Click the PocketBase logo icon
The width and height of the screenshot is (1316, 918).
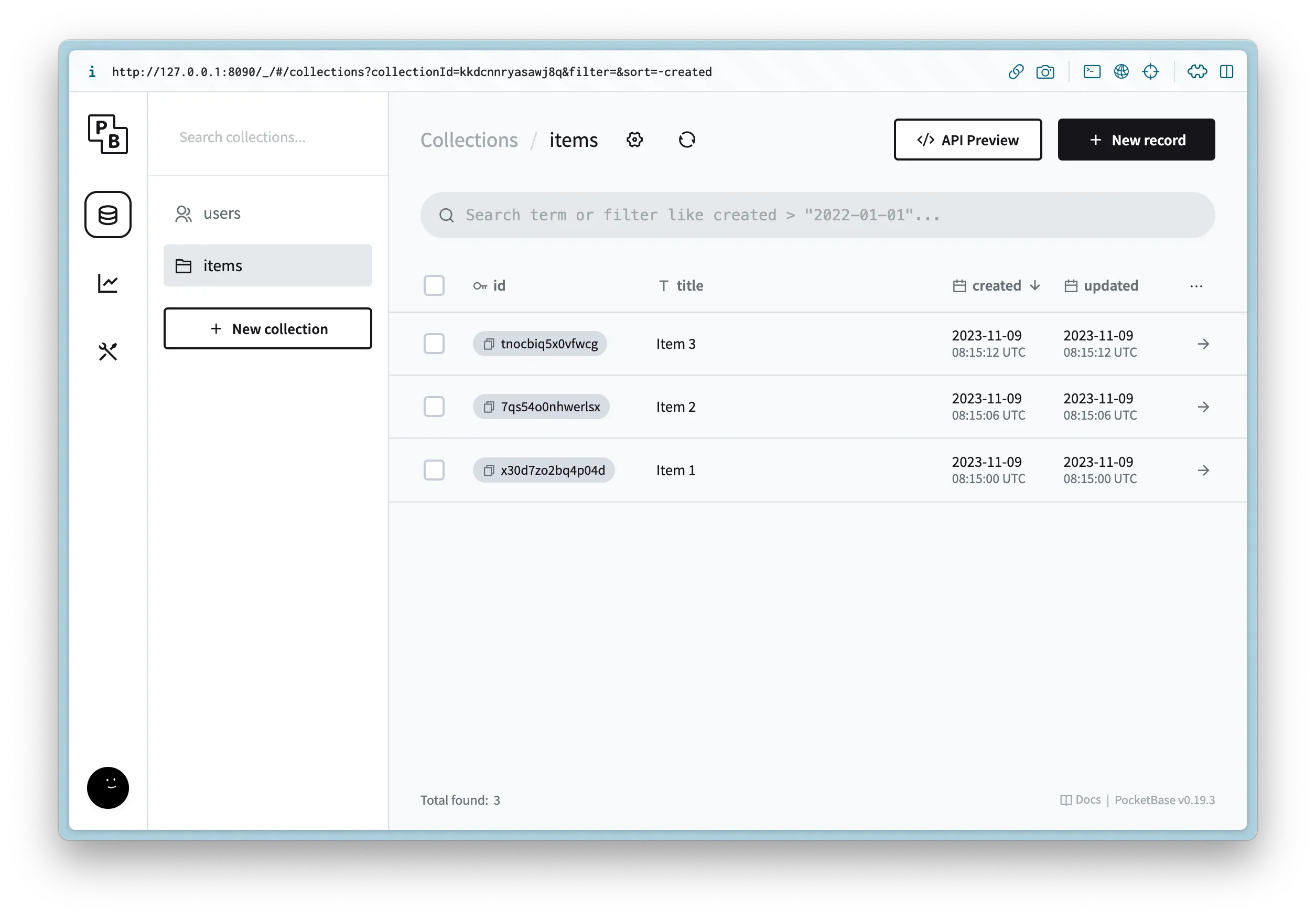tap(108, 134)
